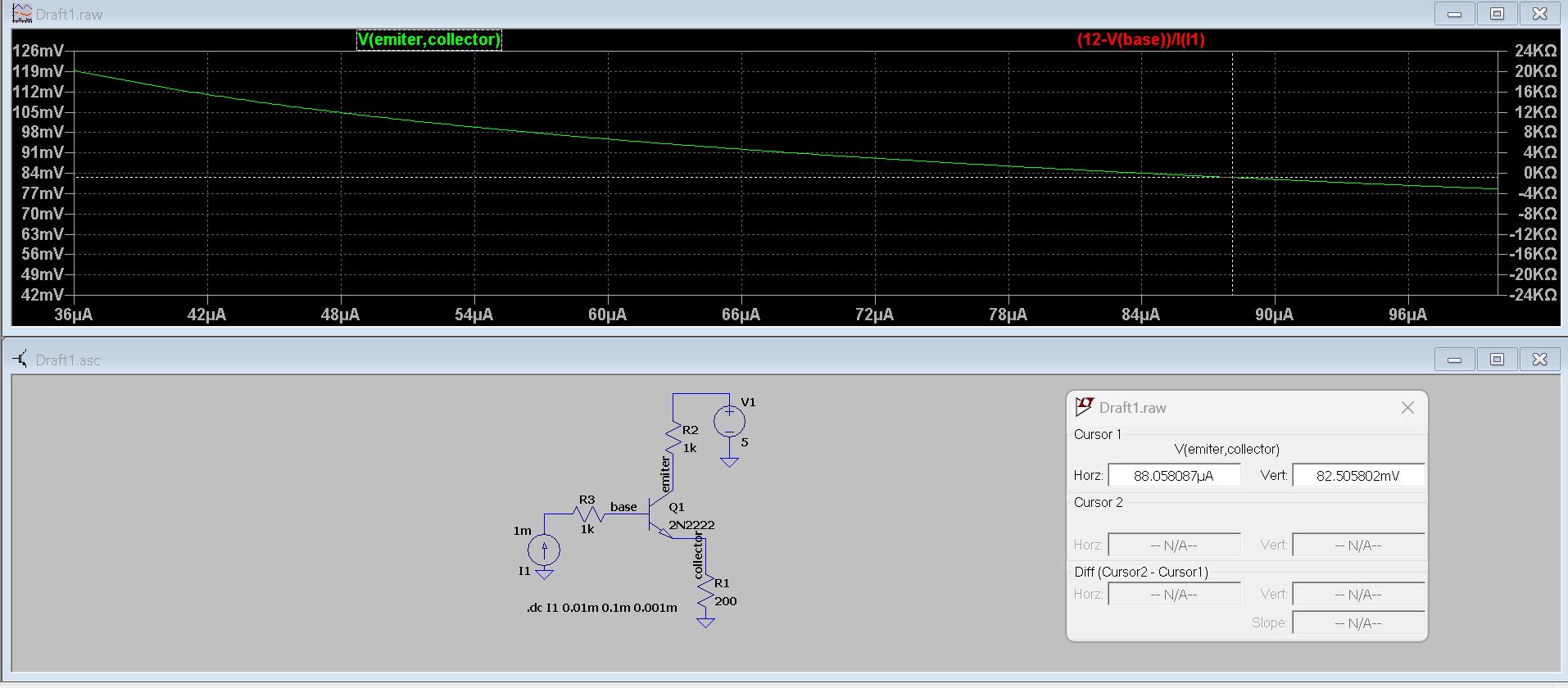Close the Draft1.asc schematic window
This screenshot has height=688, width=1568.
pyautogui.click(x=1540, y=360)
